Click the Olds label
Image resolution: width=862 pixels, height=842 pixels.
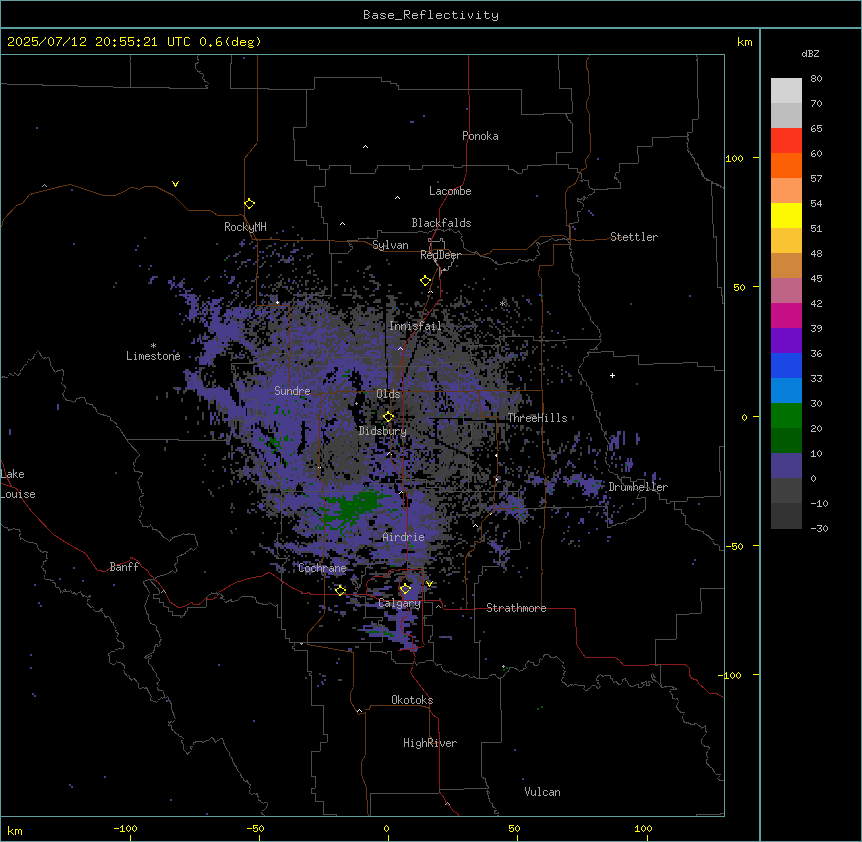tap(388, 394)
